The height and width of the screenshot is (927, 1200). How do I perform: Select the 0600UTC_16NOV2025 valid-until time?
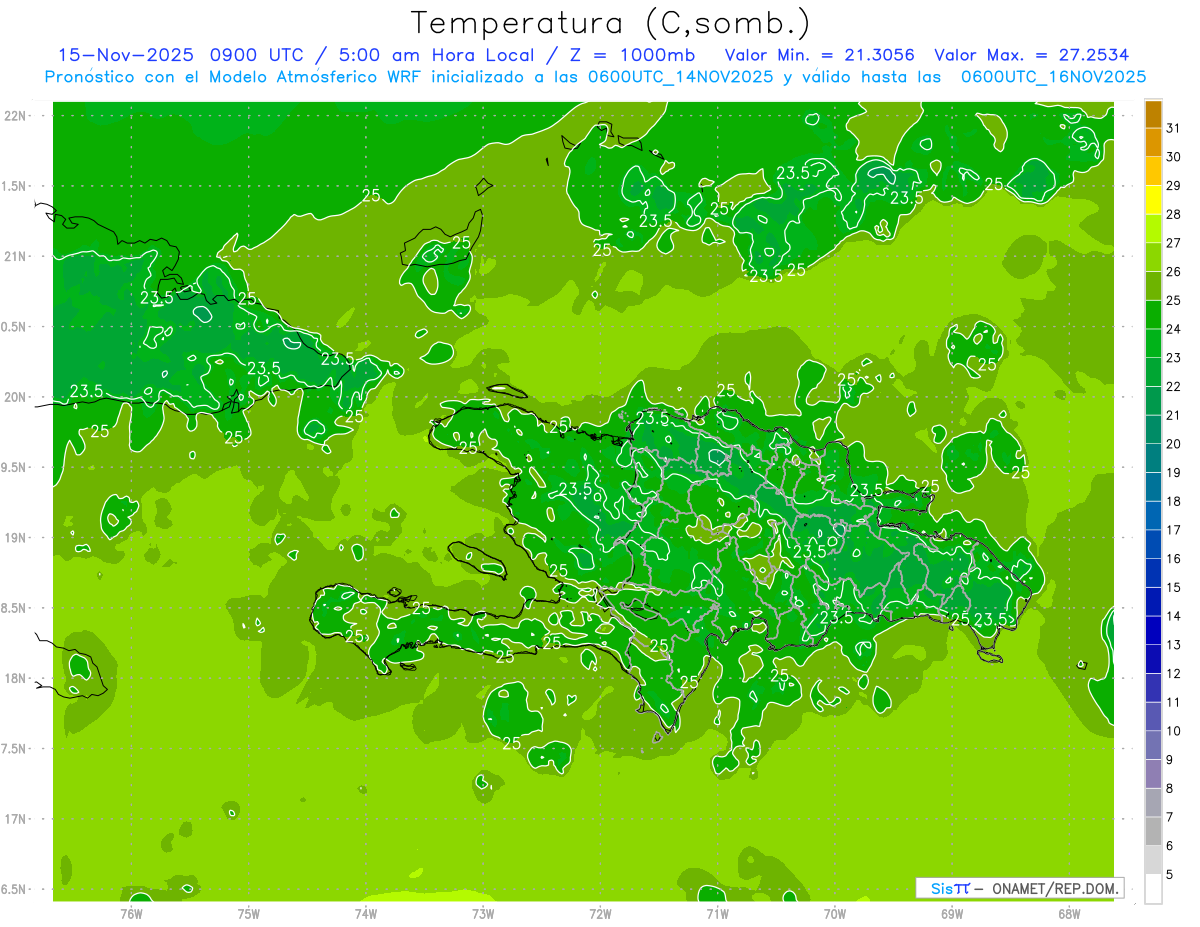click(1053, 77)
